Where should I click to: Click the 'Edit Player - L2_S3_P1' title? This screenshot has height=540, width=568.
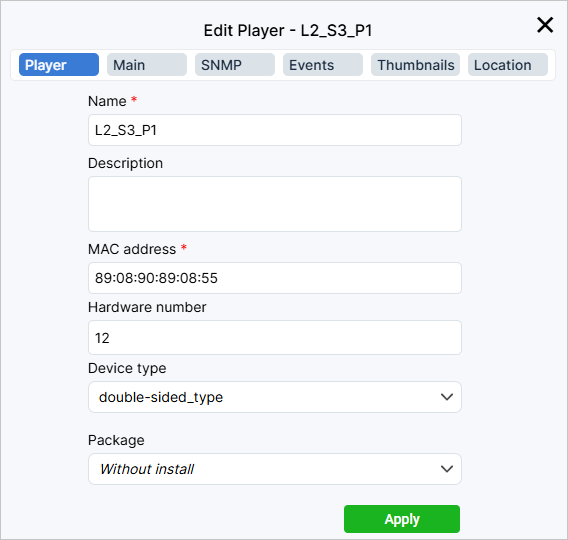pyautogui.click(x=288, y=30)
